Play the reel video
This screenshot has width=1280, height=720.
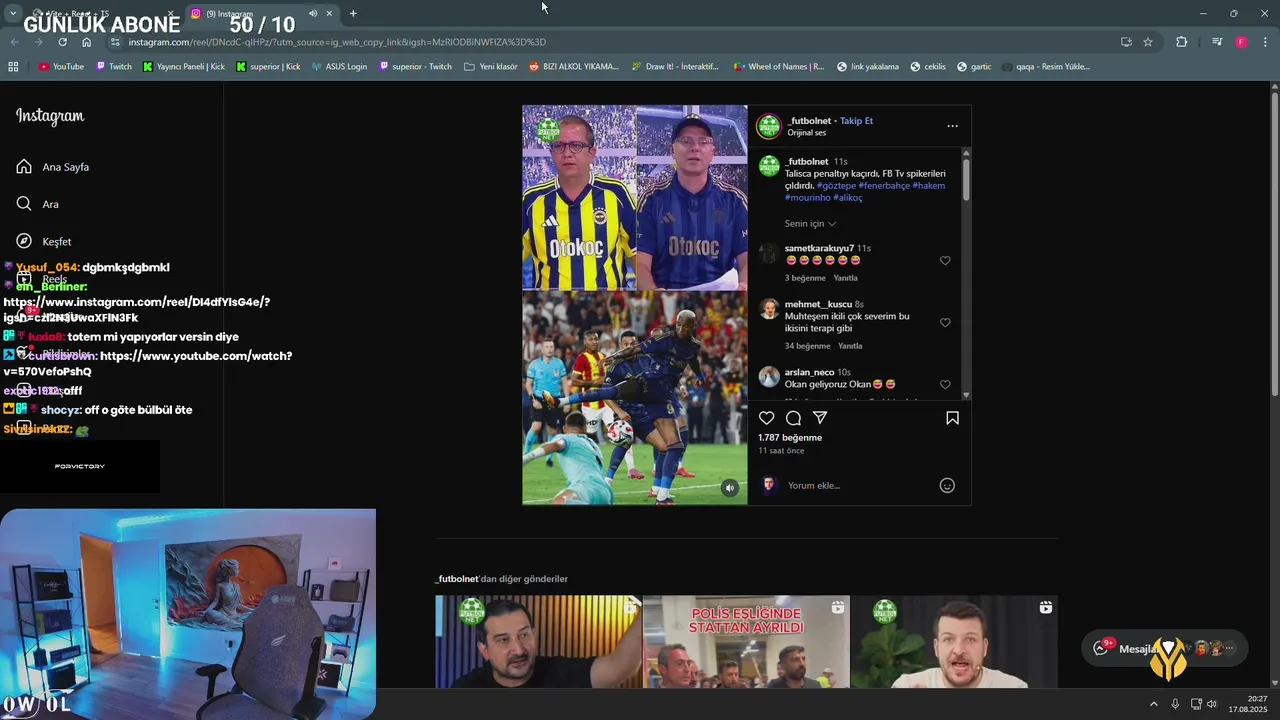634,305
